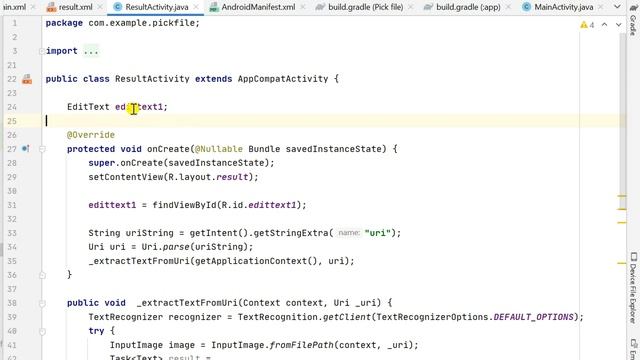Show hidden tabs with the overflow chevron

(617, 7)
